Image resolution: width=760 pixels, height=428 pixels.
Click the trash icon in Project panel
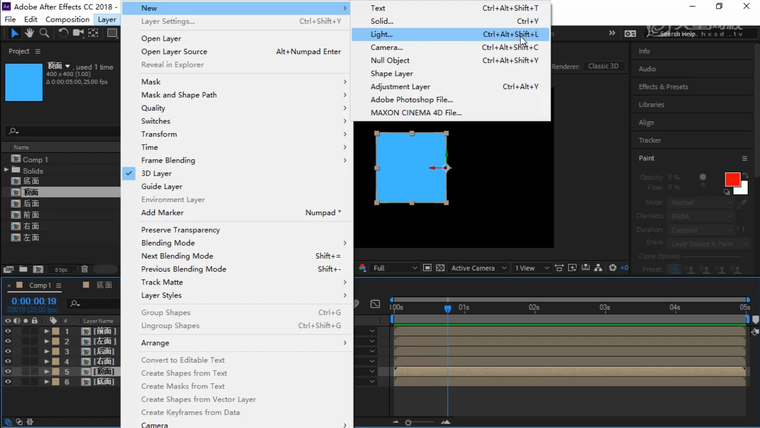tap(84, 269)
